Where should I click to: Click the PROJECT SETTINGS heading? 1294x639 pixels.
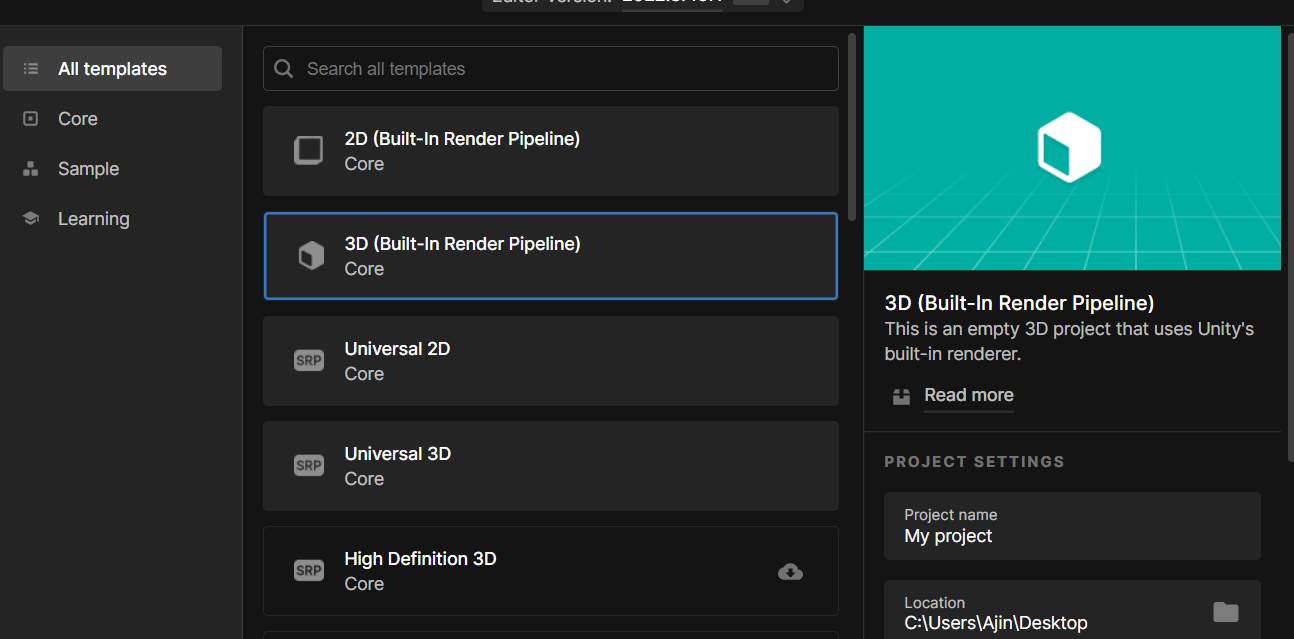pyautogui.click(x=974, y=462)
